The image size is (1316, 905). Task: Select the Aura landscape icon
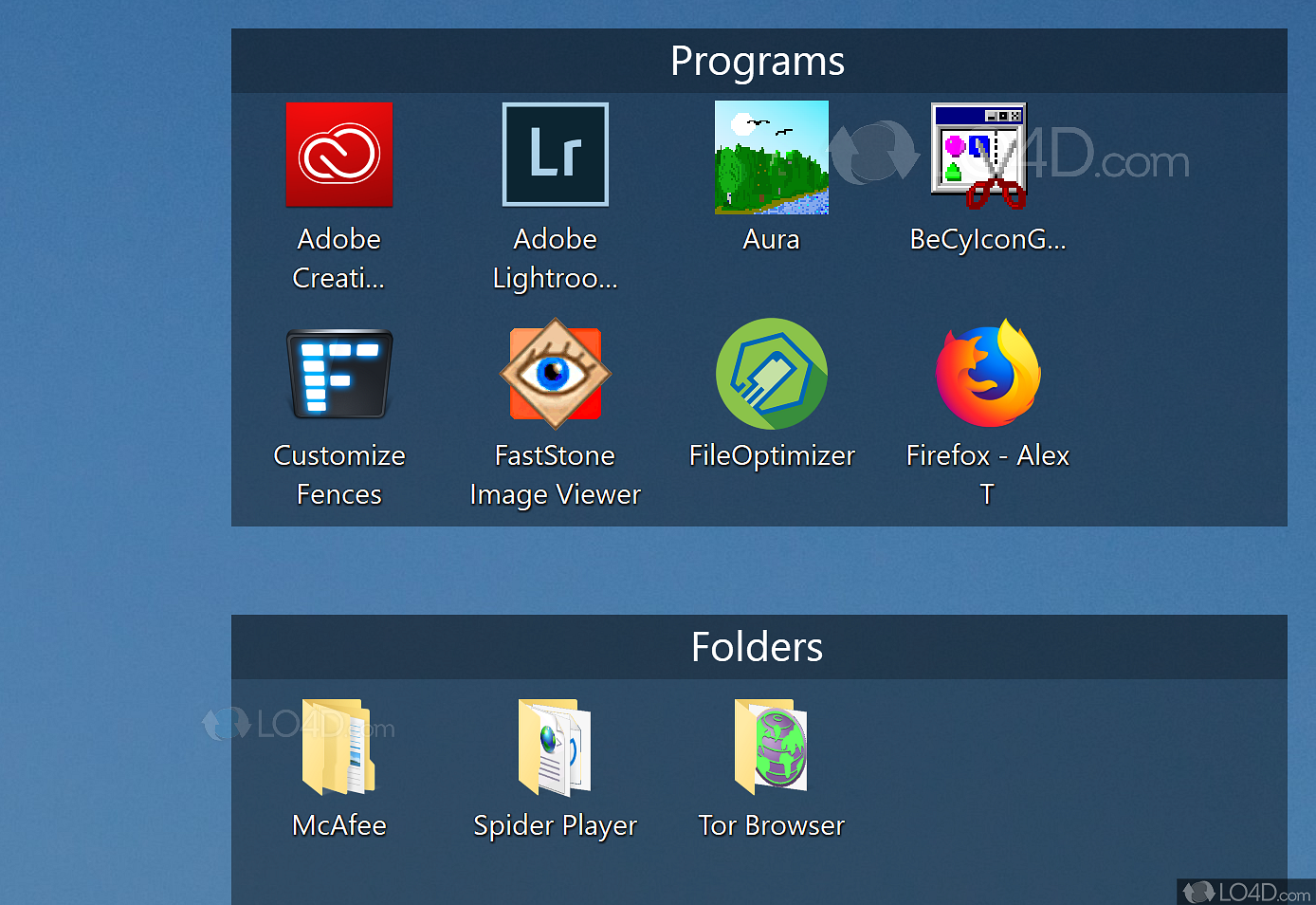(772, 157)
